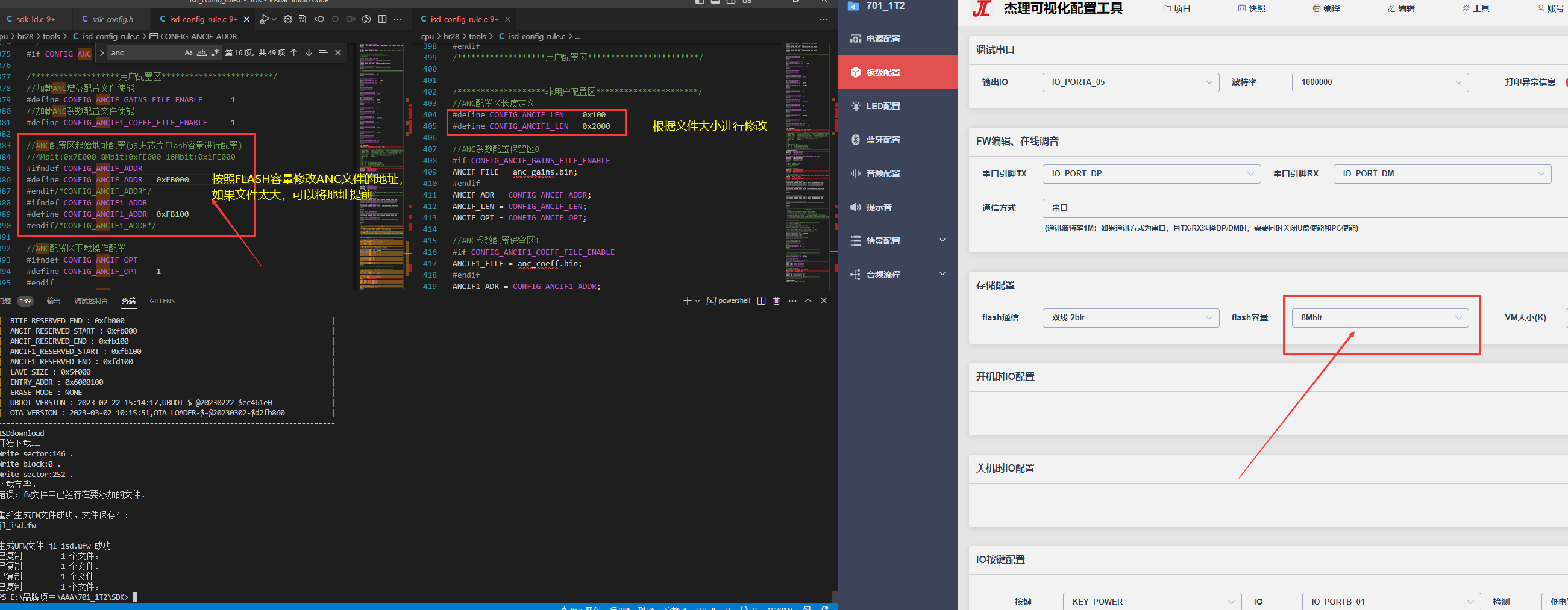Go to previous match in find widget
Image resolution: width=1568 pixels, height=610 pixels.
pos(294,53)
